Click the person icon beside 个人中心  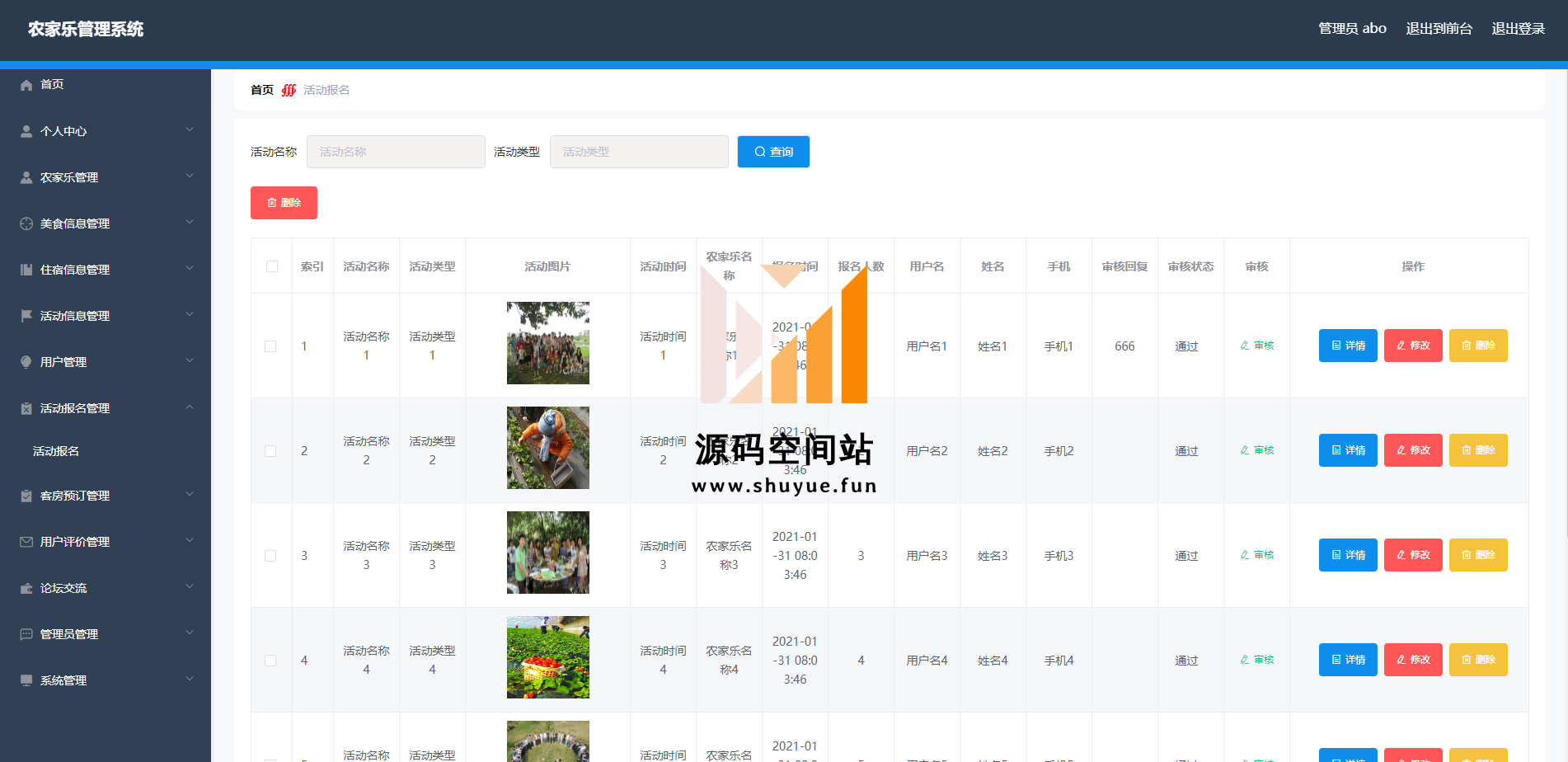pyautogui.click(x=26, y=131)
